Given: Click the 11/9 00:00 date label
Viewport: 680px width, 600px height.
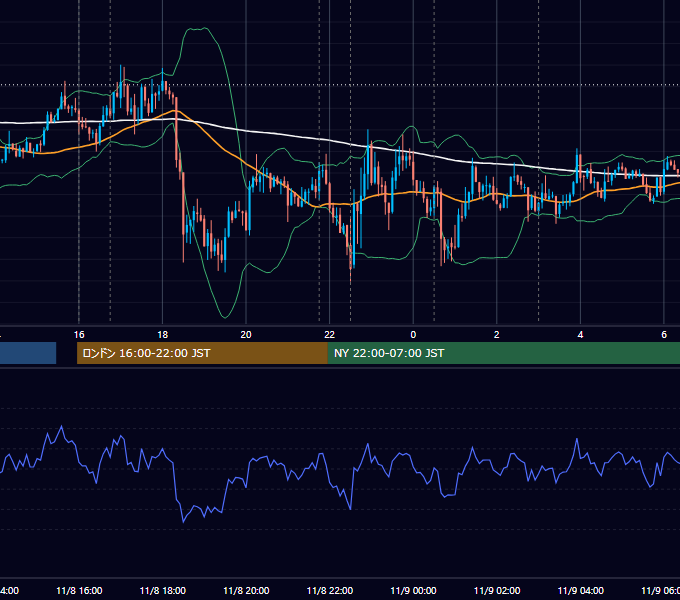Looking at the screenshot, I should [413, 590].
